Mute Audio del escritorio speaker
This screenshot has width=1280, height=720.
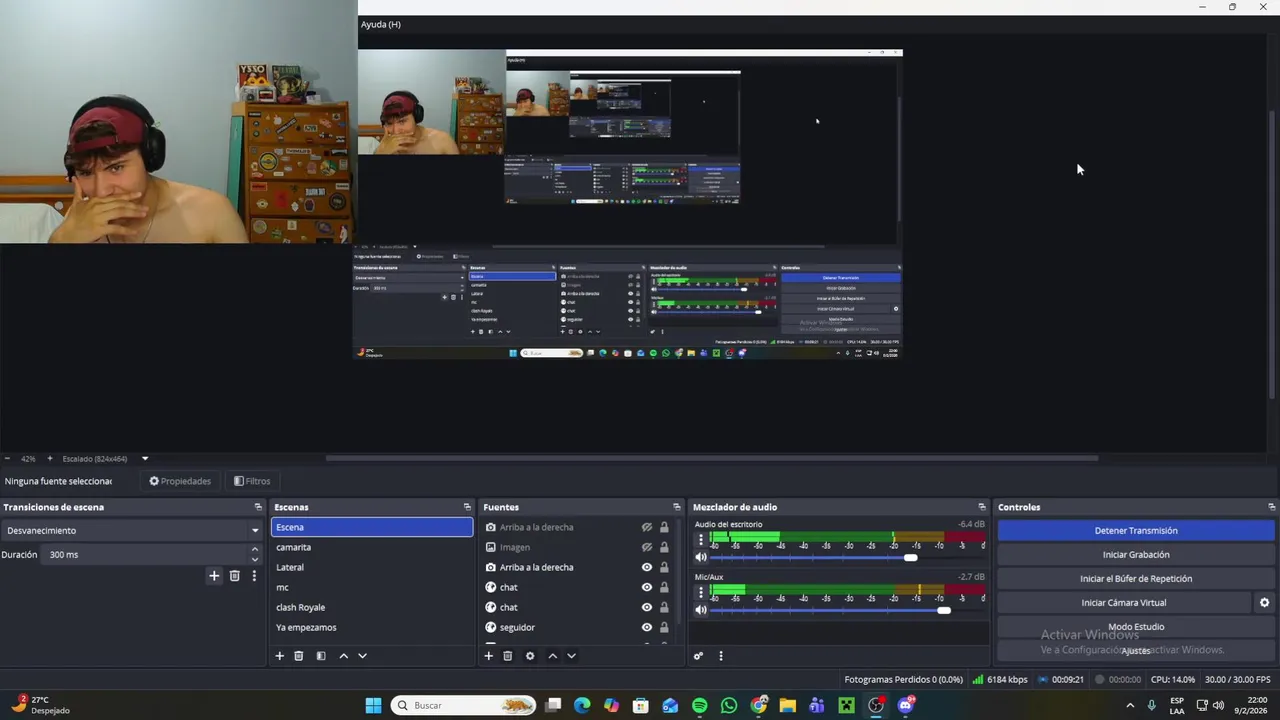coord(701,557)
